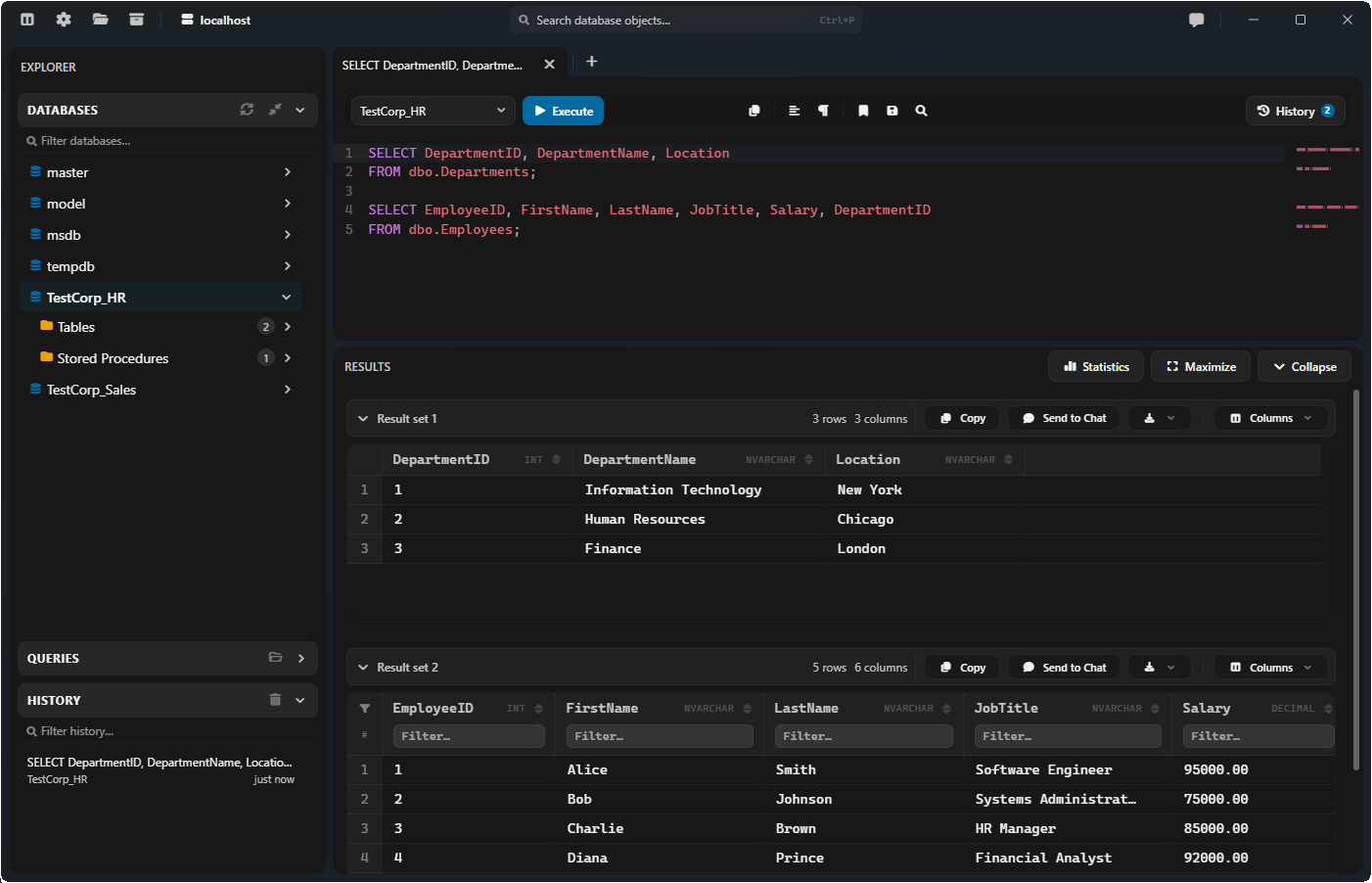Click the Filter history field
This screenshot has width=1372, height=883.
[167, 731]
